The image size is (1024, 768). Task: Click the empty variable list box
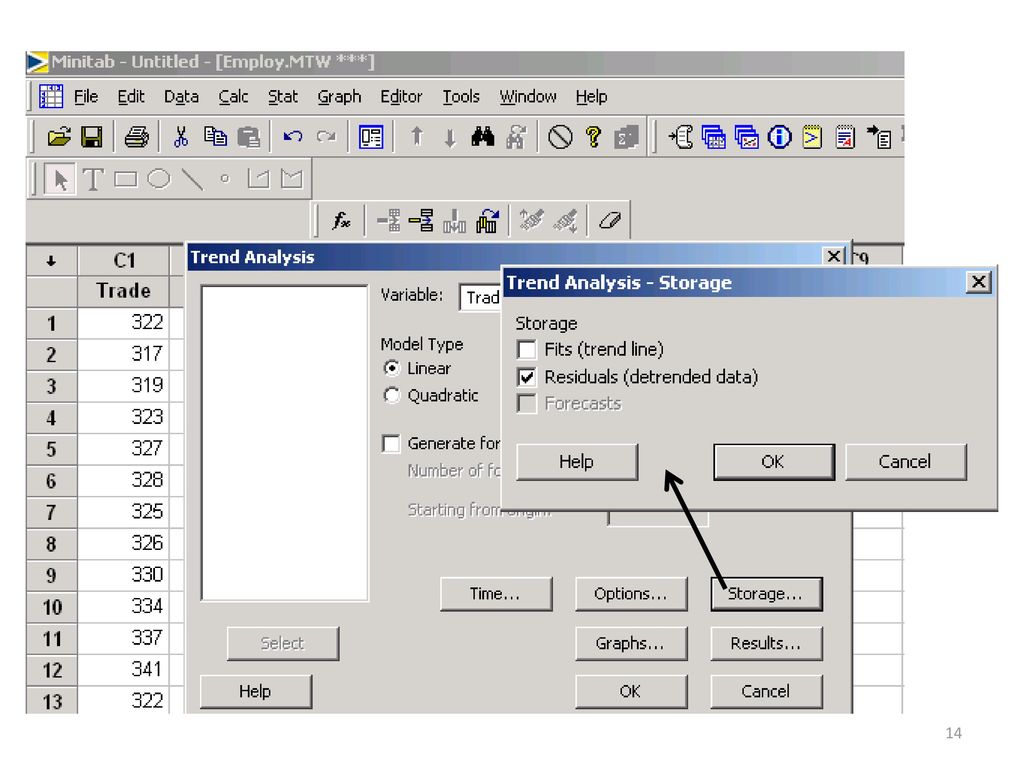tap(285, 443)
